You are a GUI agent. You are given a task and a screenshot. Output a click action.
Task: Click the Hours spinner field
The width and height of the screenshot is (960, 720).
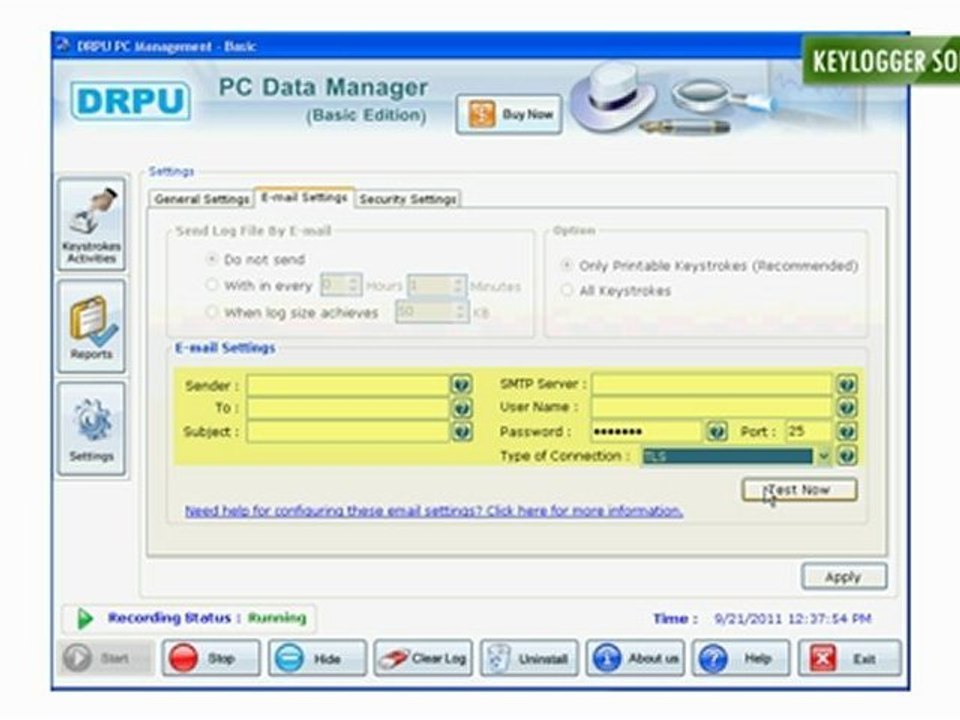point(341,285)
